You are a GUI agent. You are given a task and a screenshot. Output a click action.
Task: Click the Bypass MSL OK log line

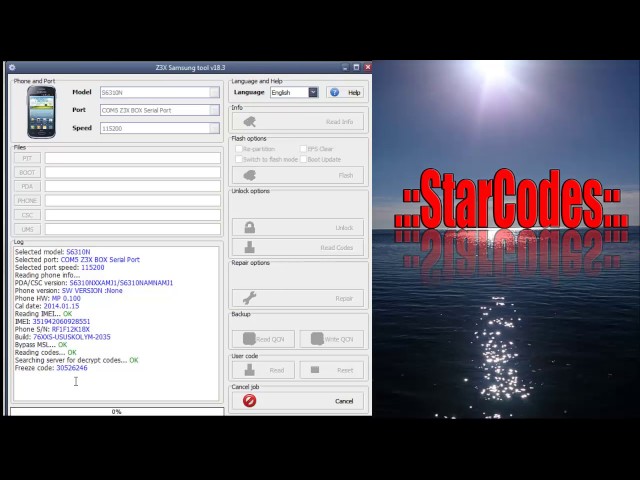pos(41,344)
